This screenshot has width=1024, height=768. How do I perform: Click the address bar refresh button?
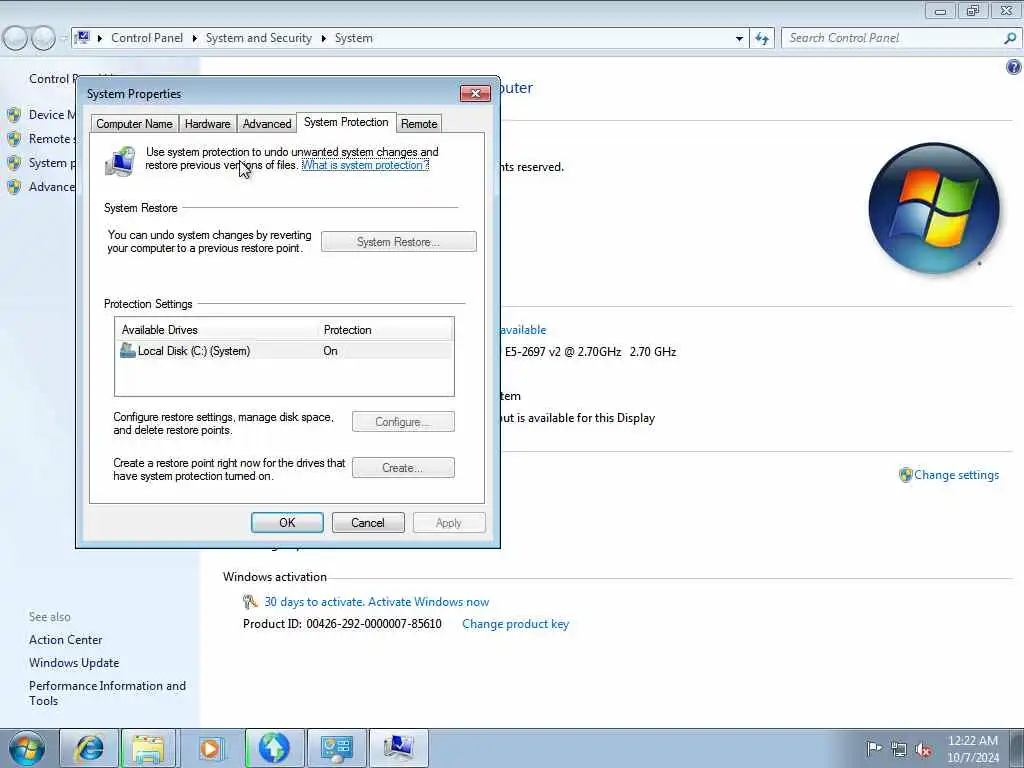(x=761, y=38)
